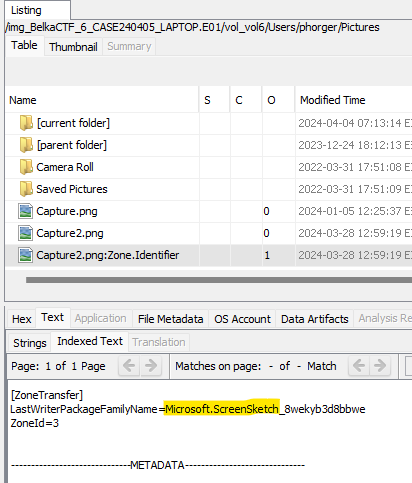Click the LastWriterPackageFamilyName text
The height and width of the screenshot is (483, 412).
tap(84, 409)
